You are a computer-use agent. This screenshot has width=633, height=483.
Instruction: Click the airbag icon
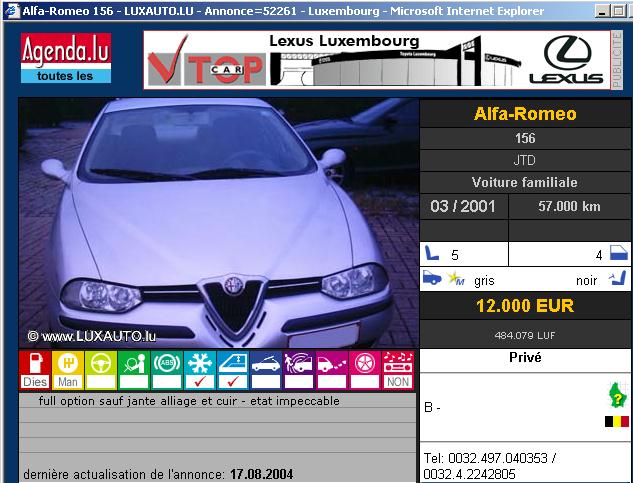pyautogui.click(x=134, y=362)
